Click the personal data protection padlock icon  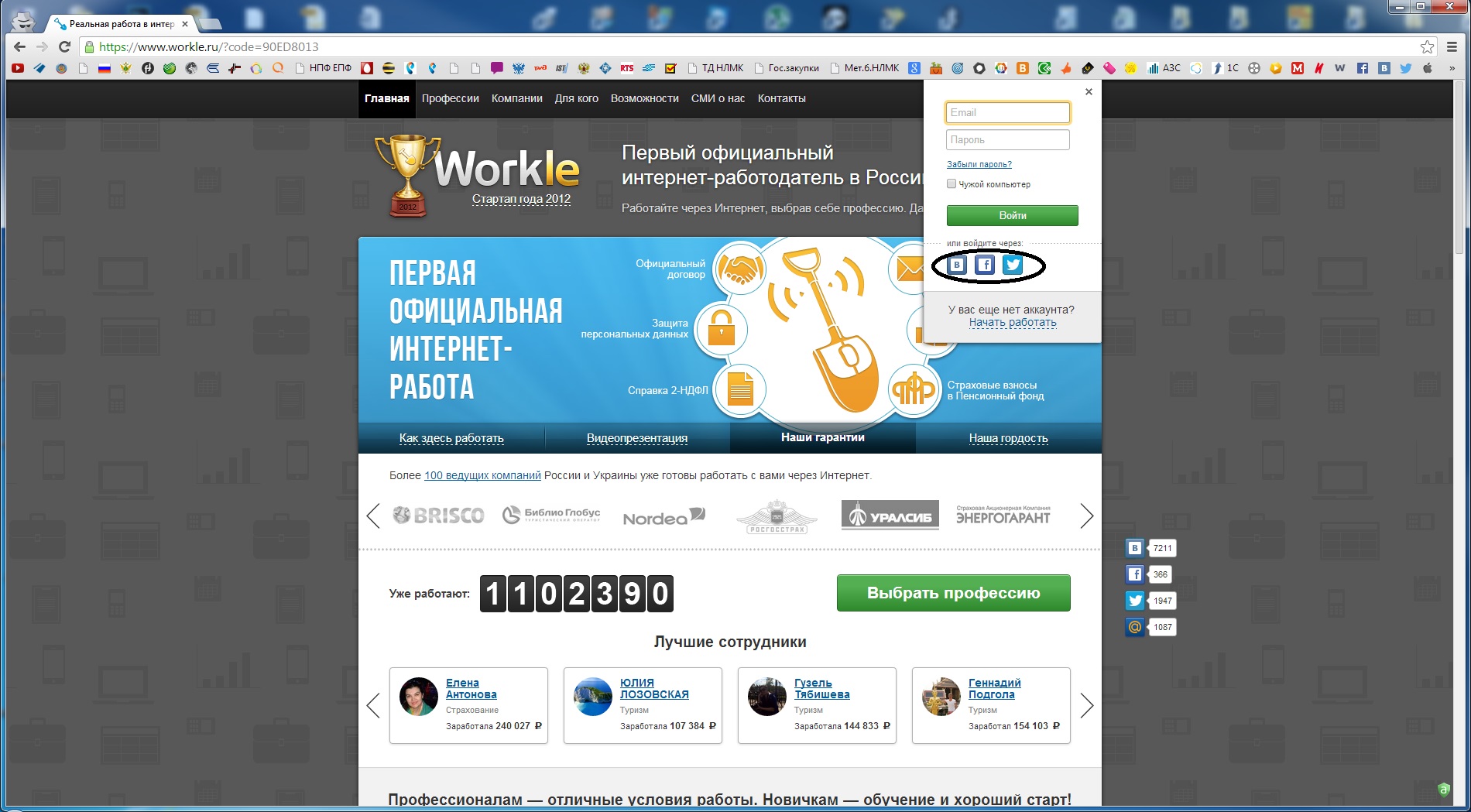(x=722, y=328)
